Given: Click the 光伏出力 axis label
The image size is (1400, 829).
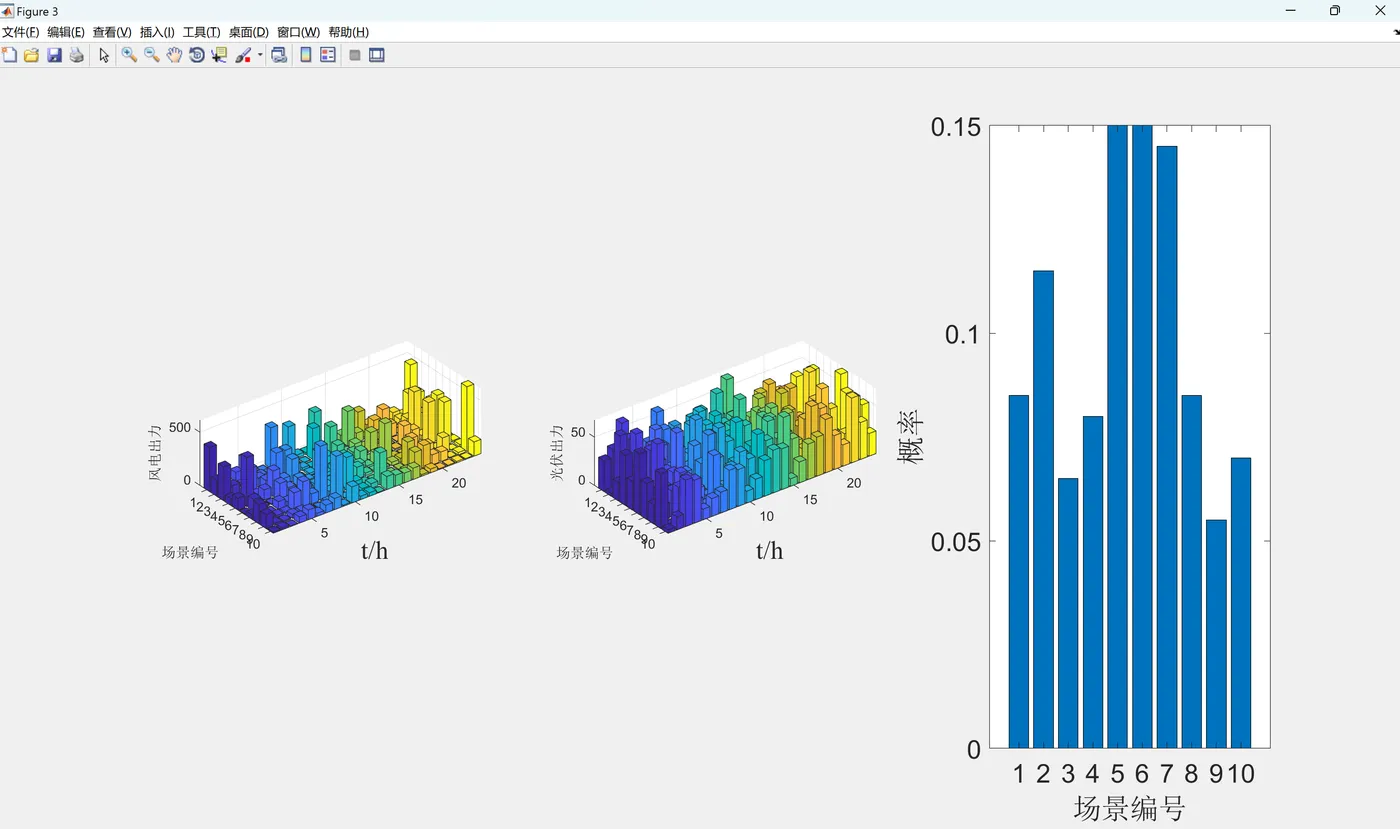Looking at the screenshot, I should pos(558,452).
